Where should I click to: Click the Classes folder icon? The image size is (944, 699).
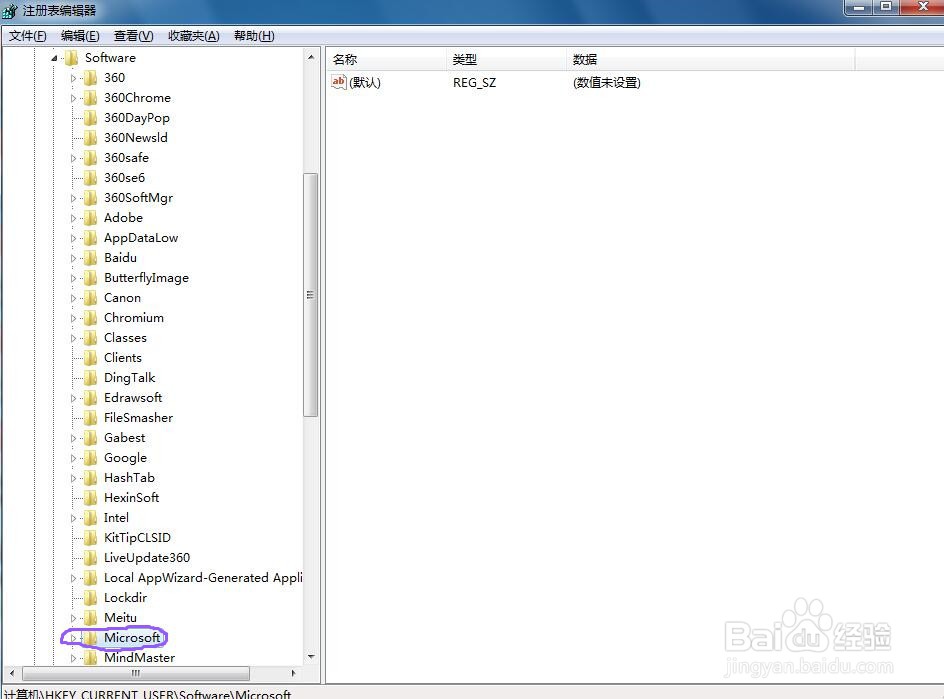click(90, 338)
